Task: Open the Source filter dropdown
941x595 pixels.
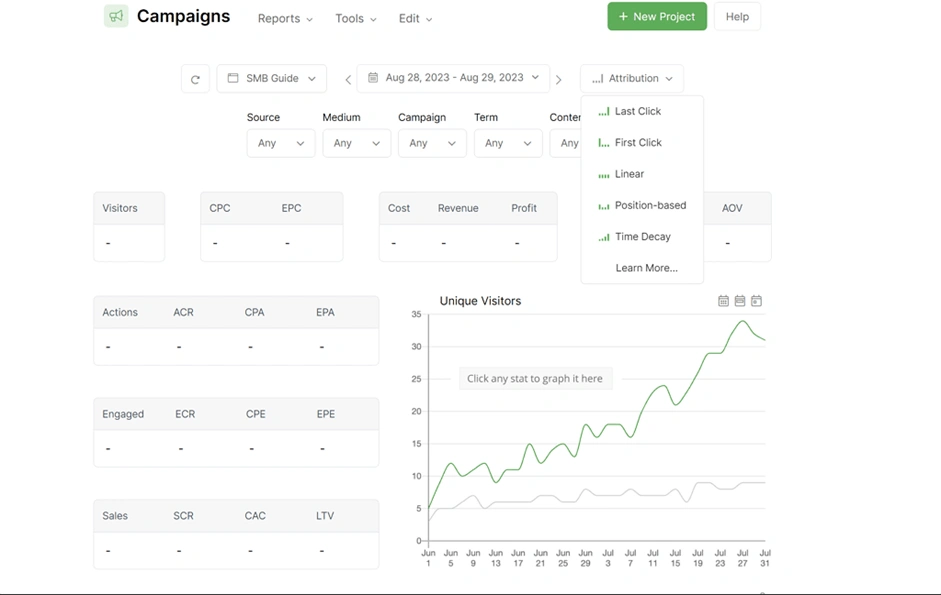Action: [280, 143]
